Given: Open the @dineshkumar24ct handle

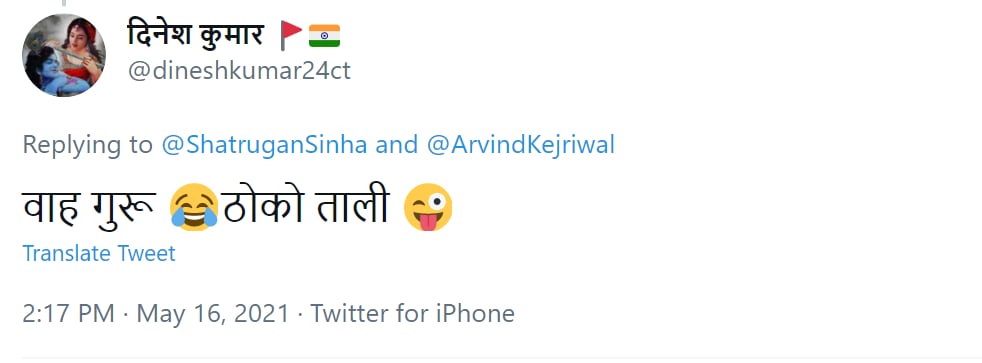Looking at the screenshot, I should (239, 71).
